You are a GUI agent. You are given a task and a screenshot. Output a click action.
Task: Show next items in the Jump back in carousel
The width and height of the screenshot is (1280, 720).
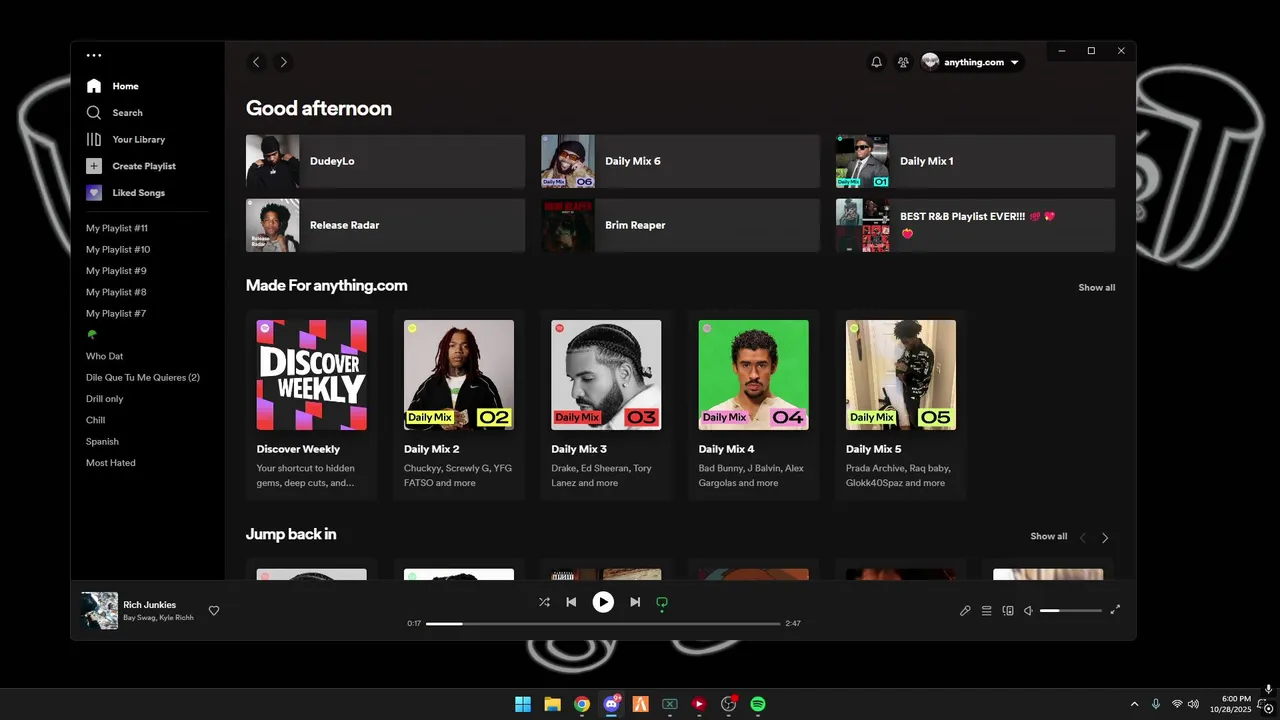1105,538
